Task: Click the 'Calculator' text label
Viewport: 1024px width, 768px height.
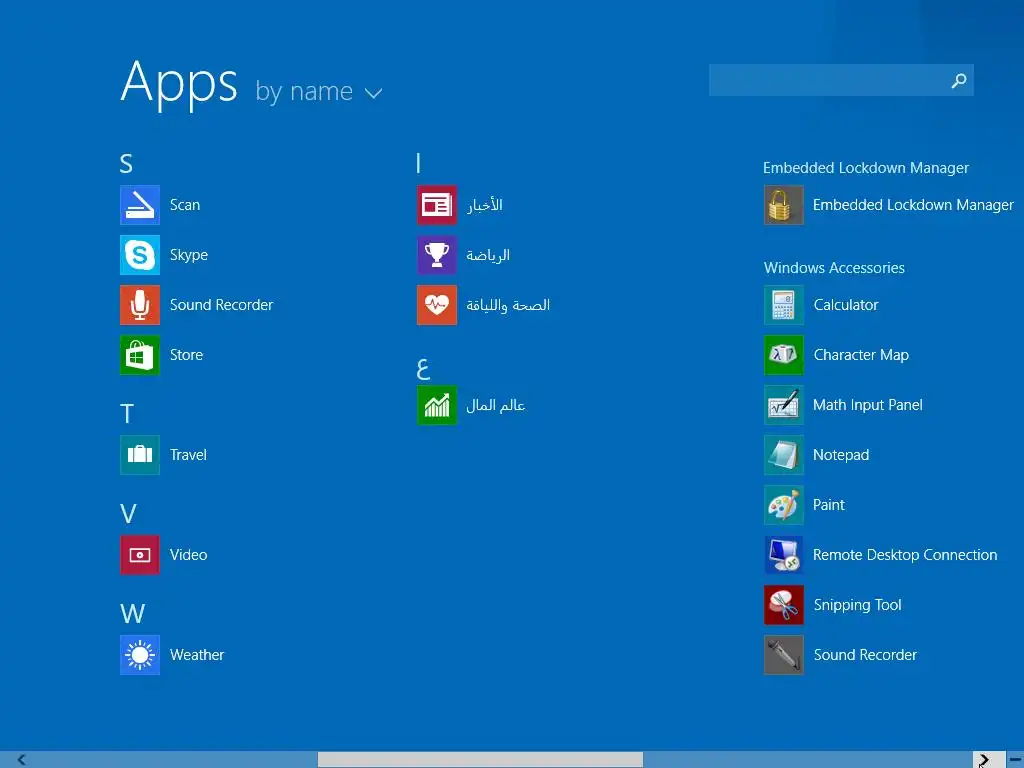Action: pos(846,305)
